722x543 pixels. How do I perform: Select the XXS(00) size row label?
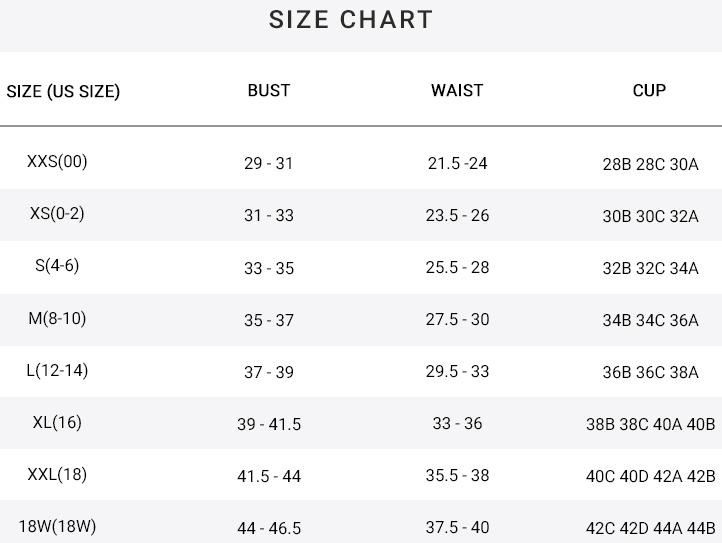click(57, 161)
